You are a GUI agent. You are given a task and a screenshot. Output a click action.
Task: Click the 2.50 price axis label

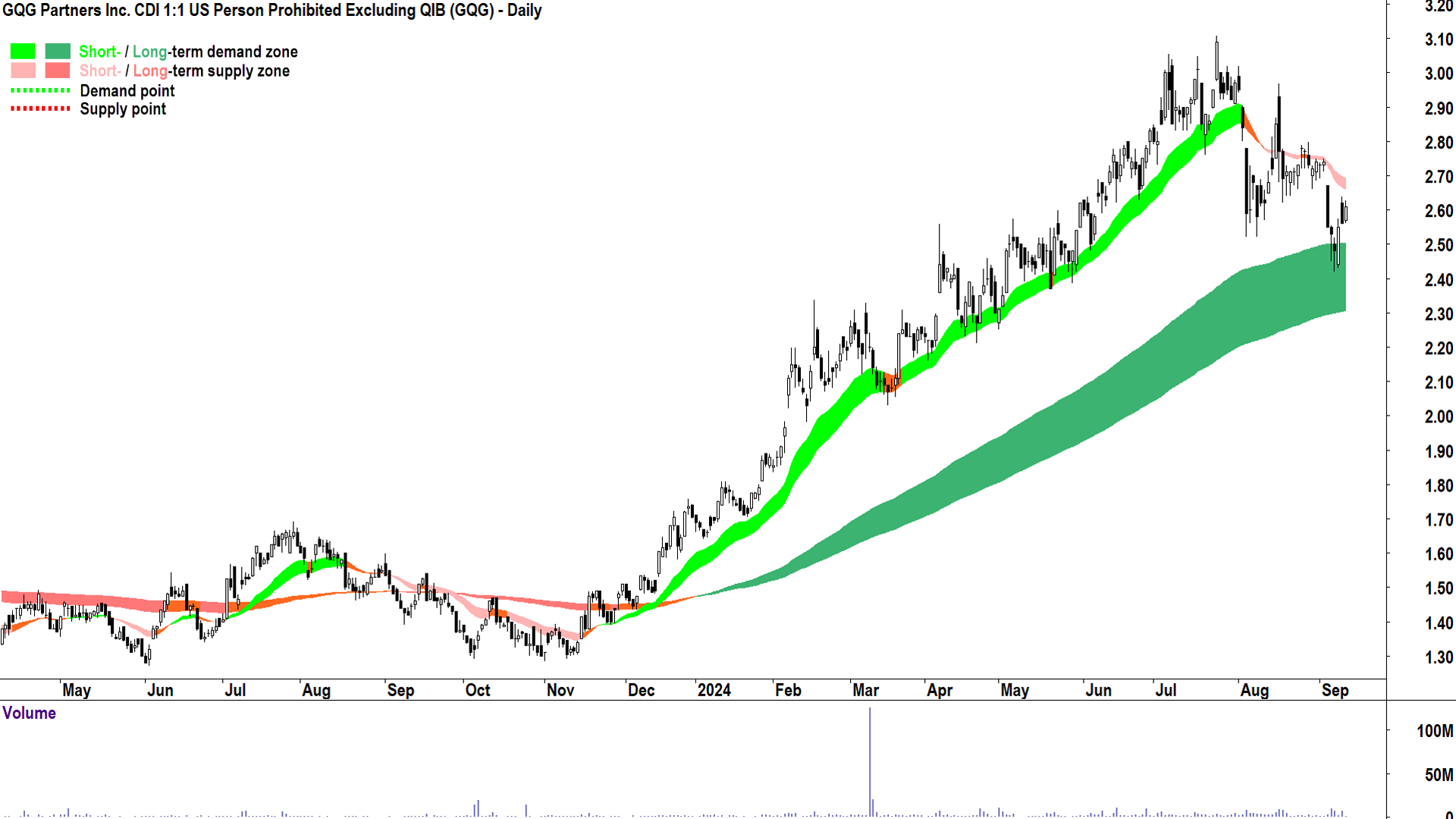point(1438,245)
